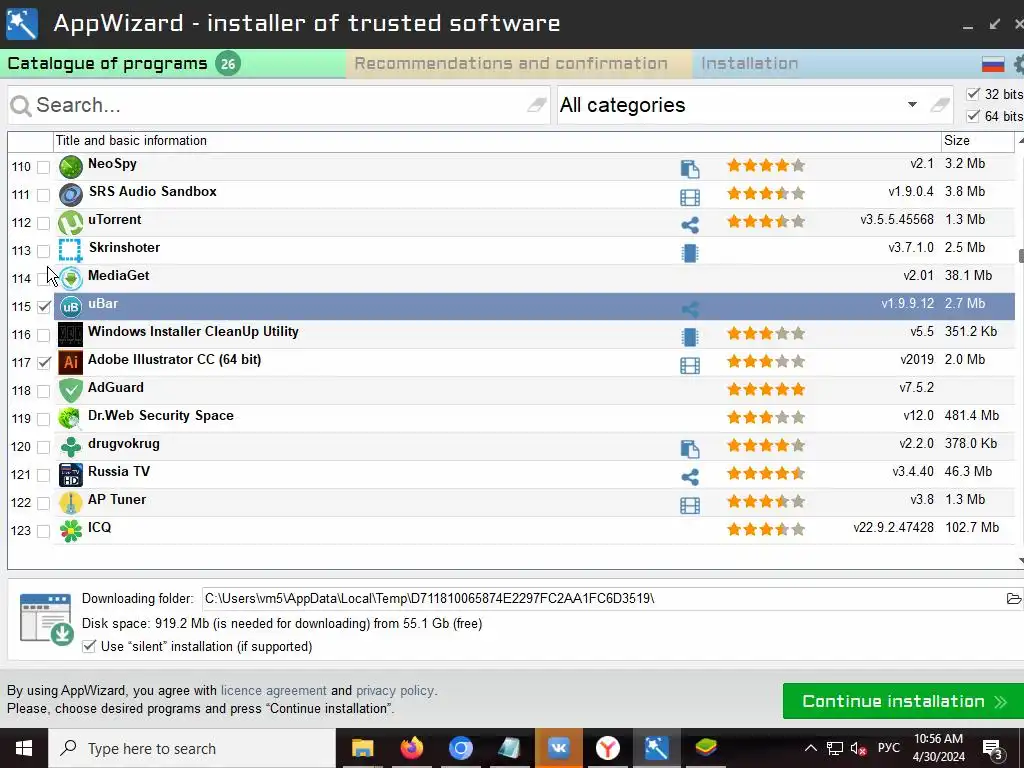Image resolution: width=1024 pixels, height=768 pixels.
Task: Open File Explorer from the taskbar
Action: click(362, 748)
